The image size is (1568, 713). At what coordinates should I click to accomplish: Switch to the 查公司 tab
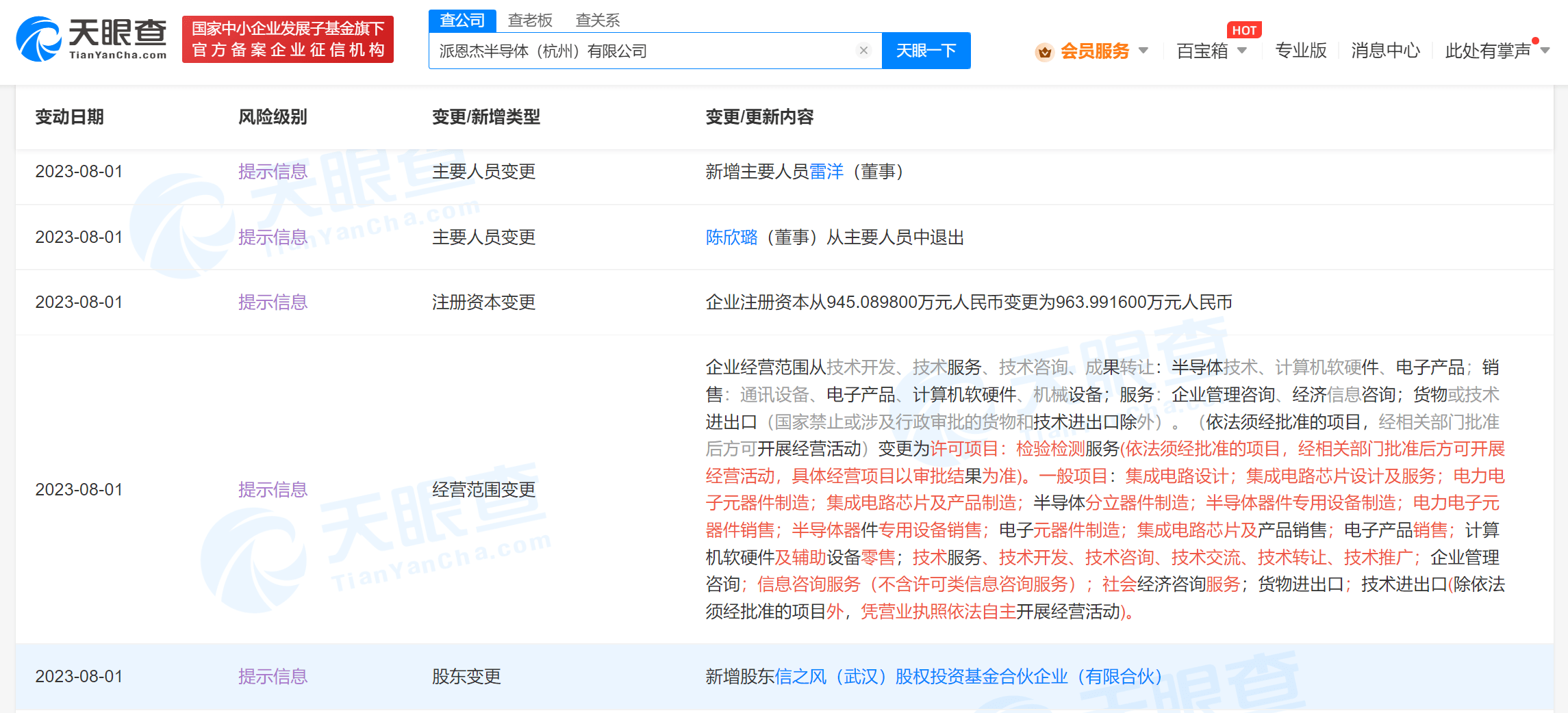coord(462,21)
